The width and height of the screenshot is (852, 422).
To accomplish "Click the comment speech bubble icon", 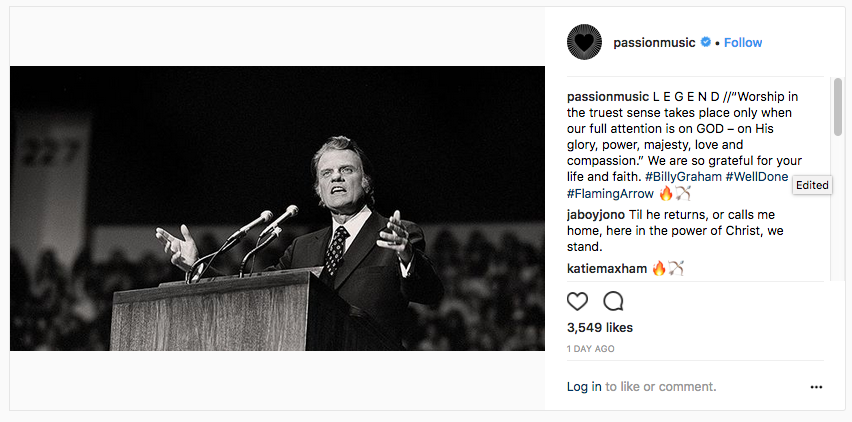I will pyautogui.click(x=613, y=301).
